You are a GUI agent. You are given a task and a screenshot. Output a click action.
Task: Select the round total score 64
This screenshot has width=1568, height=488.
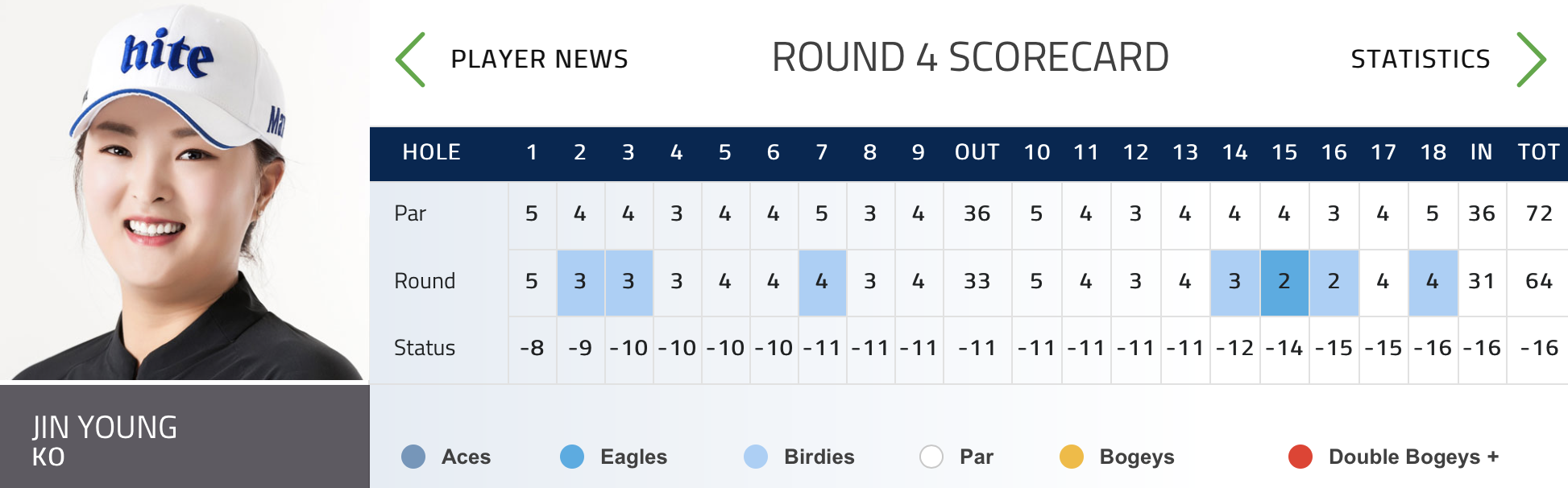[1538, 281]
